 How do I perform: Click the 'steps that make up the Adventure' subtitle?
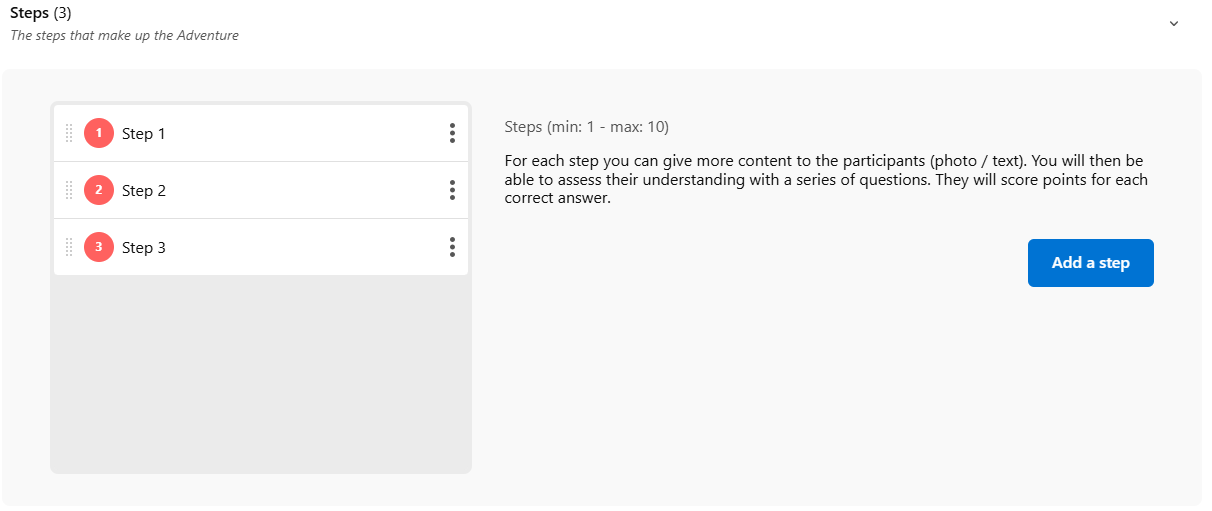point(124,35)
